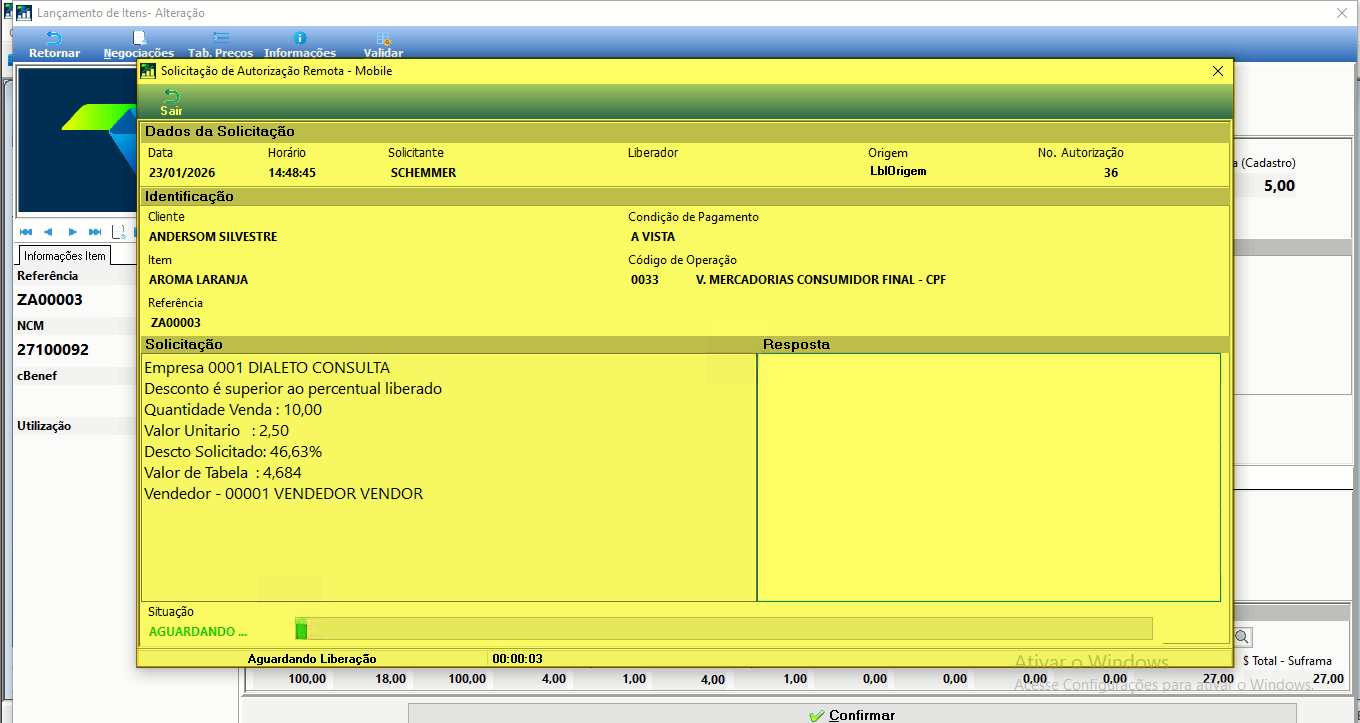Click the NCM value 27100092
The image size is (1360, 723).
tap(53, 350)
